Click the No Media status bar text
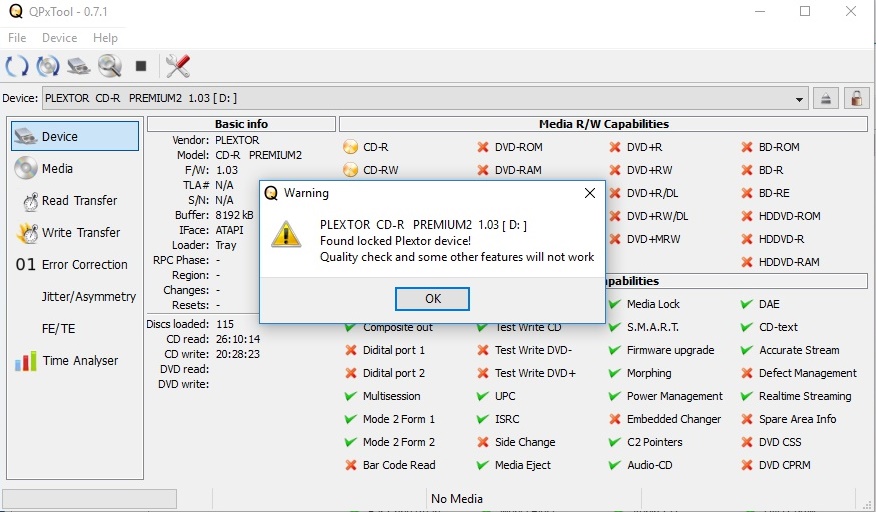Screen dimensions: 876x512 [x=456, y=499]
